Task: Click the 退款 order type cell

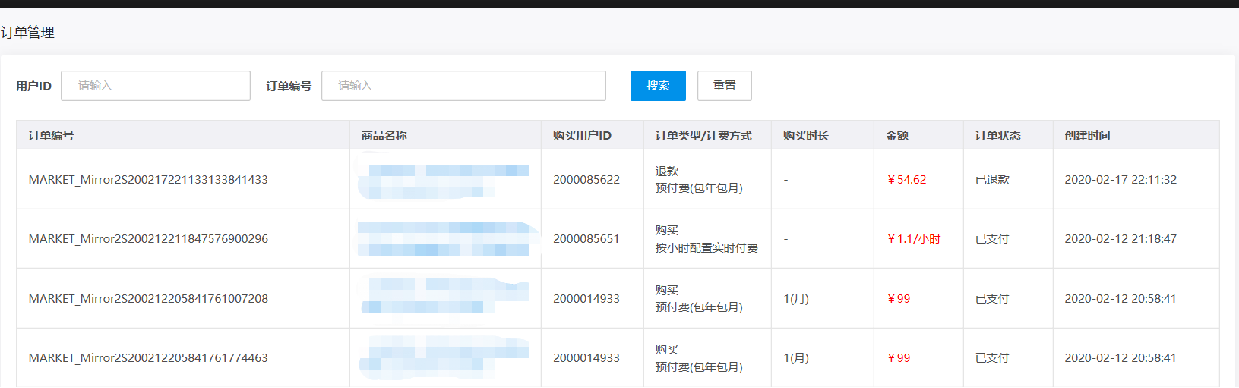Action: tap(666, 171)
